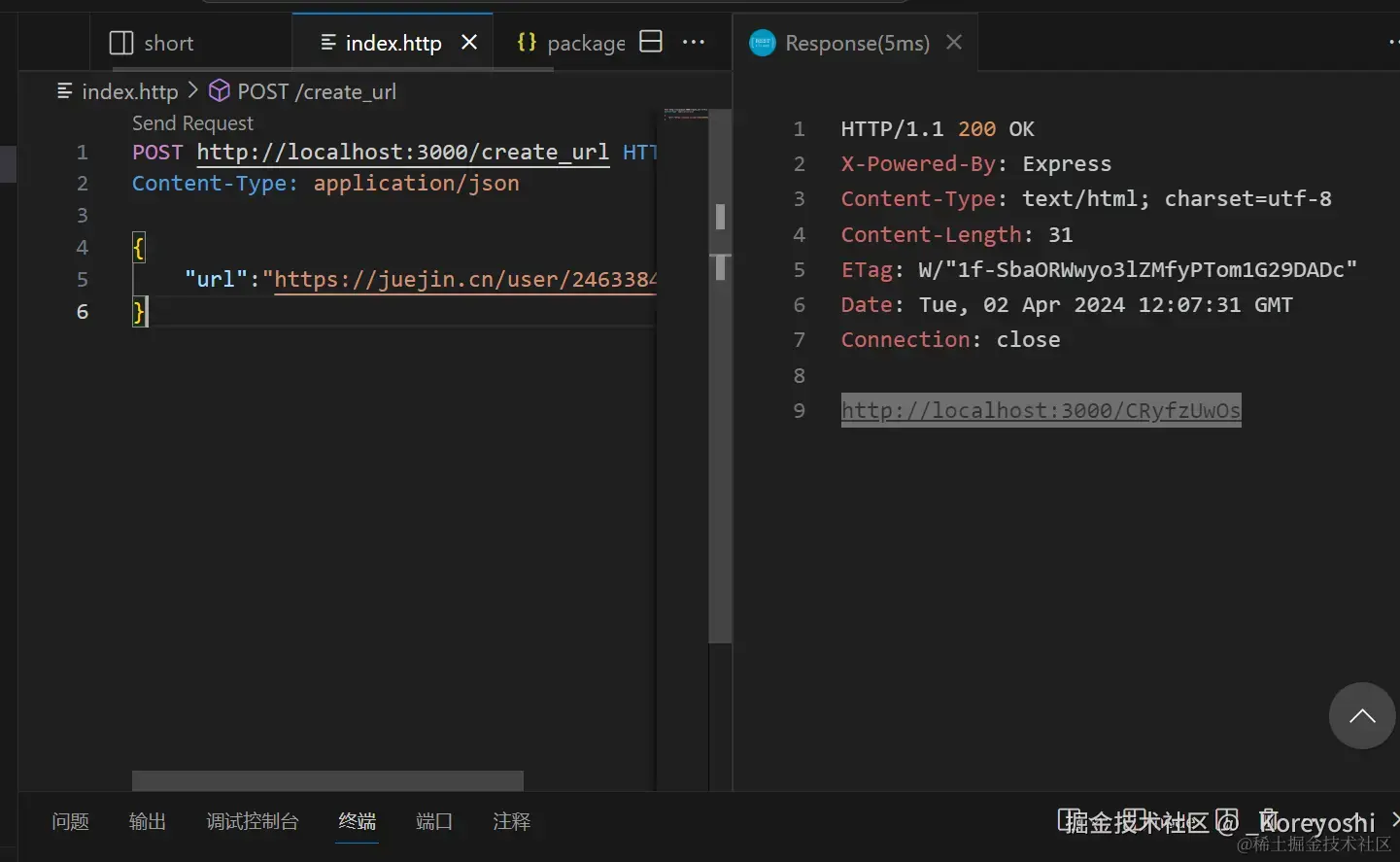1400x862 pixels.
Task: Open the 端口 panel tab
Action: click(434, 822)
